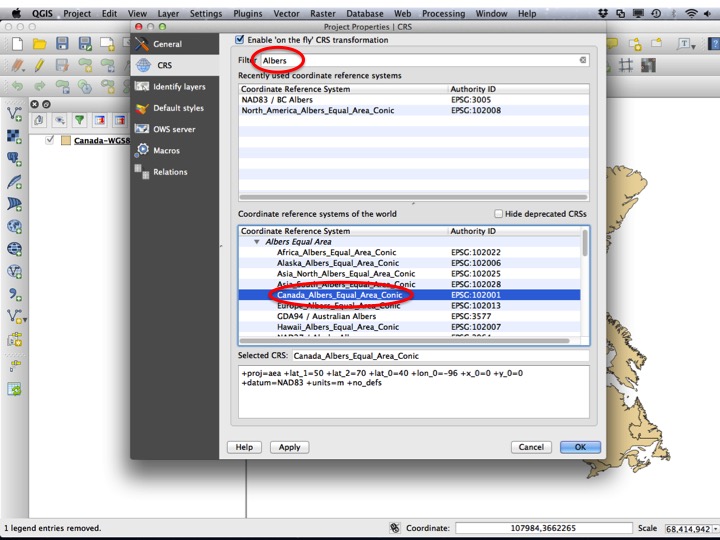This screenshot has width=720, height=540.
Task: Open the OWS server section
Action: [x=174, y=129]
